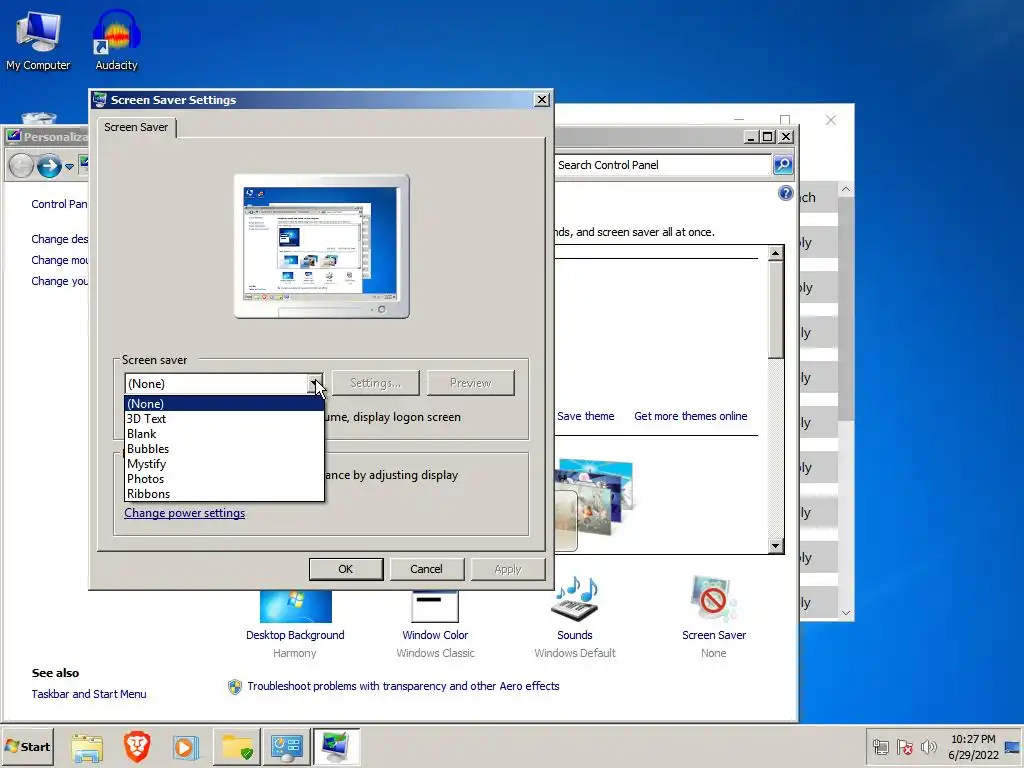
Task: Click the shield icon beside Troubleshoot link
Action: (x=234, y=686)
